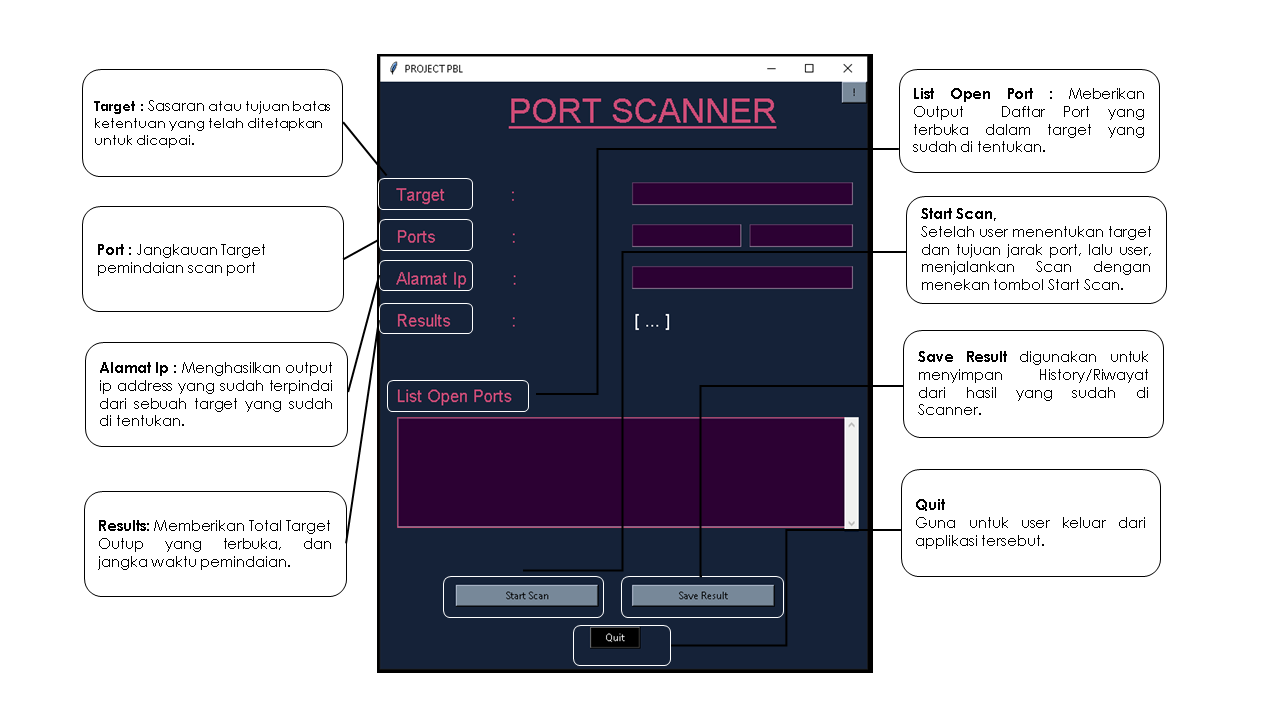Click the Start Scan button
The width and height of the screenshot is (1280, 720).
pos(526,595)
